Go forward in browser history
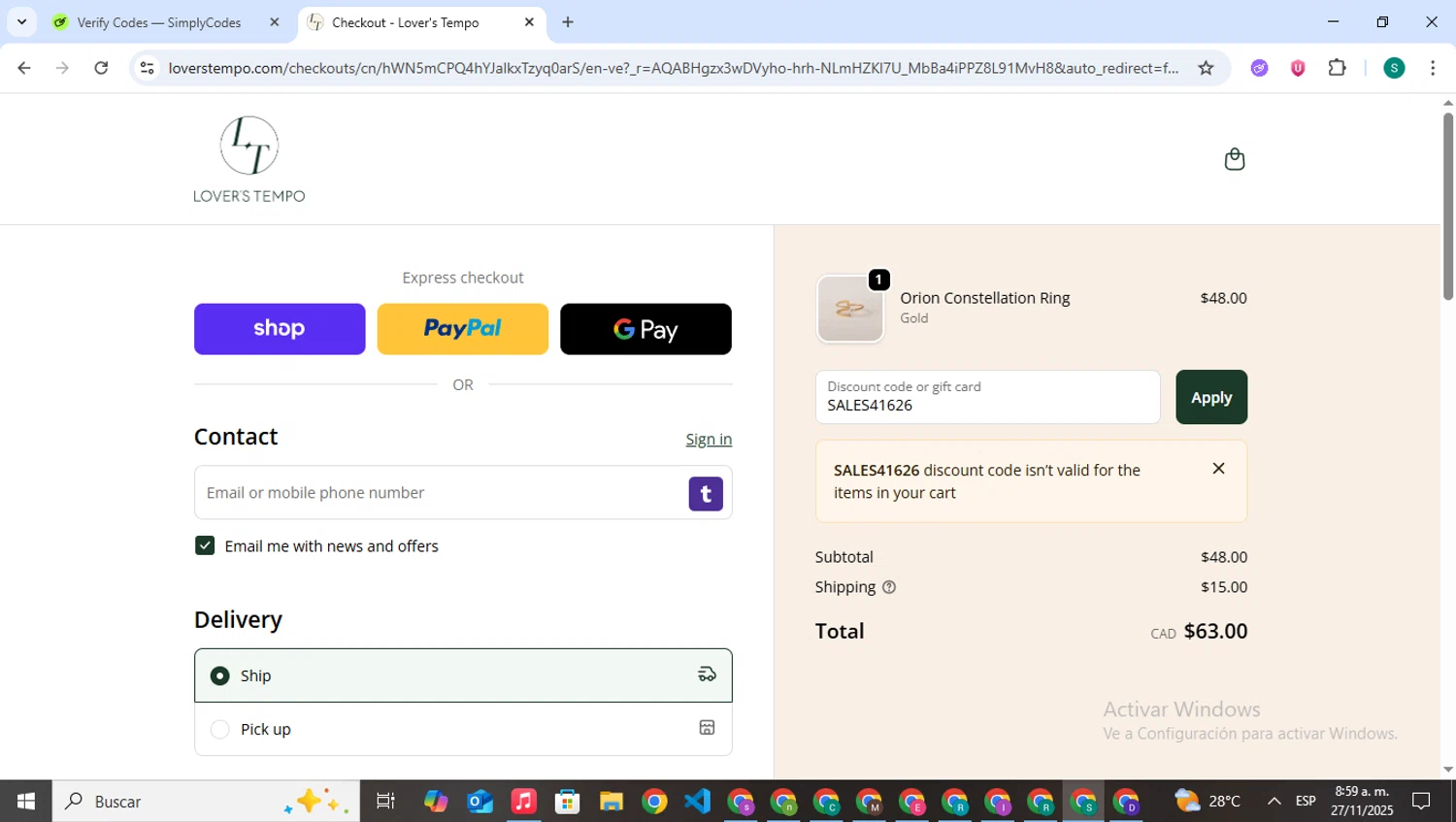This screenshot has height=822, width=1456. pyautogui.click(x=62, y=68)
